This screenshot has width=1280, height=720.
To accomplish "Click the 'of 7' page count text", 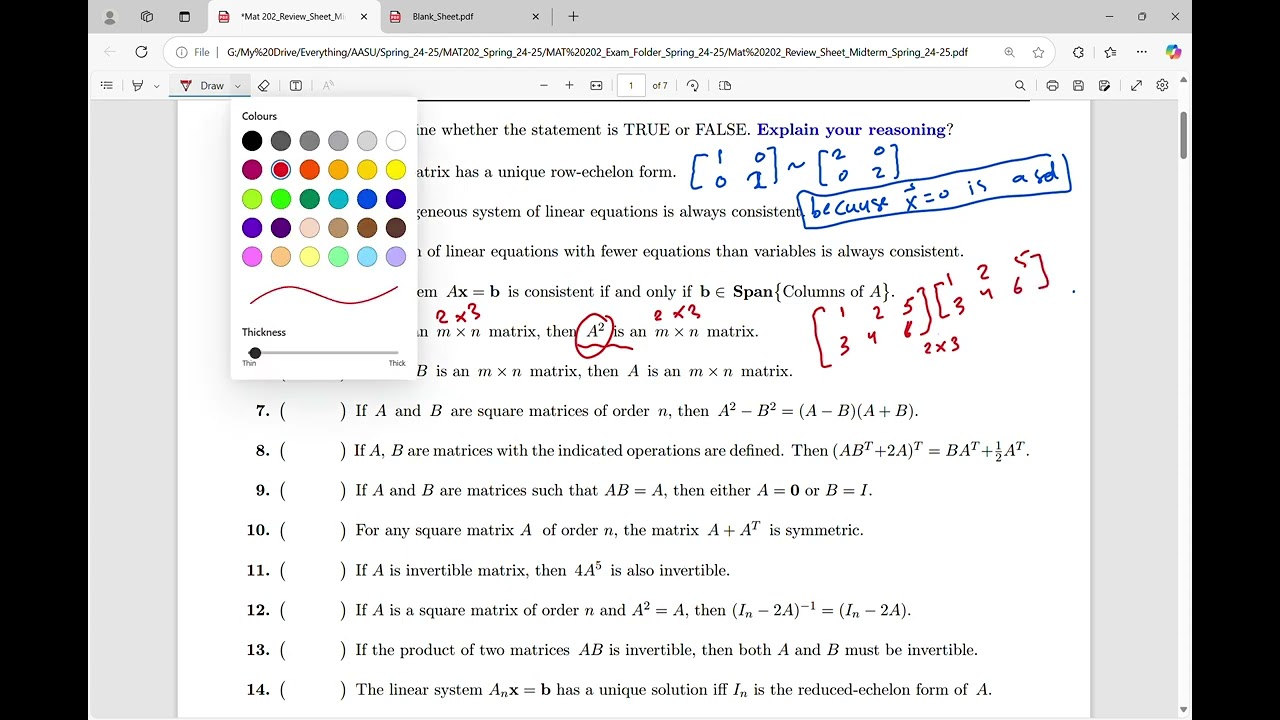I will coord(660,86).
